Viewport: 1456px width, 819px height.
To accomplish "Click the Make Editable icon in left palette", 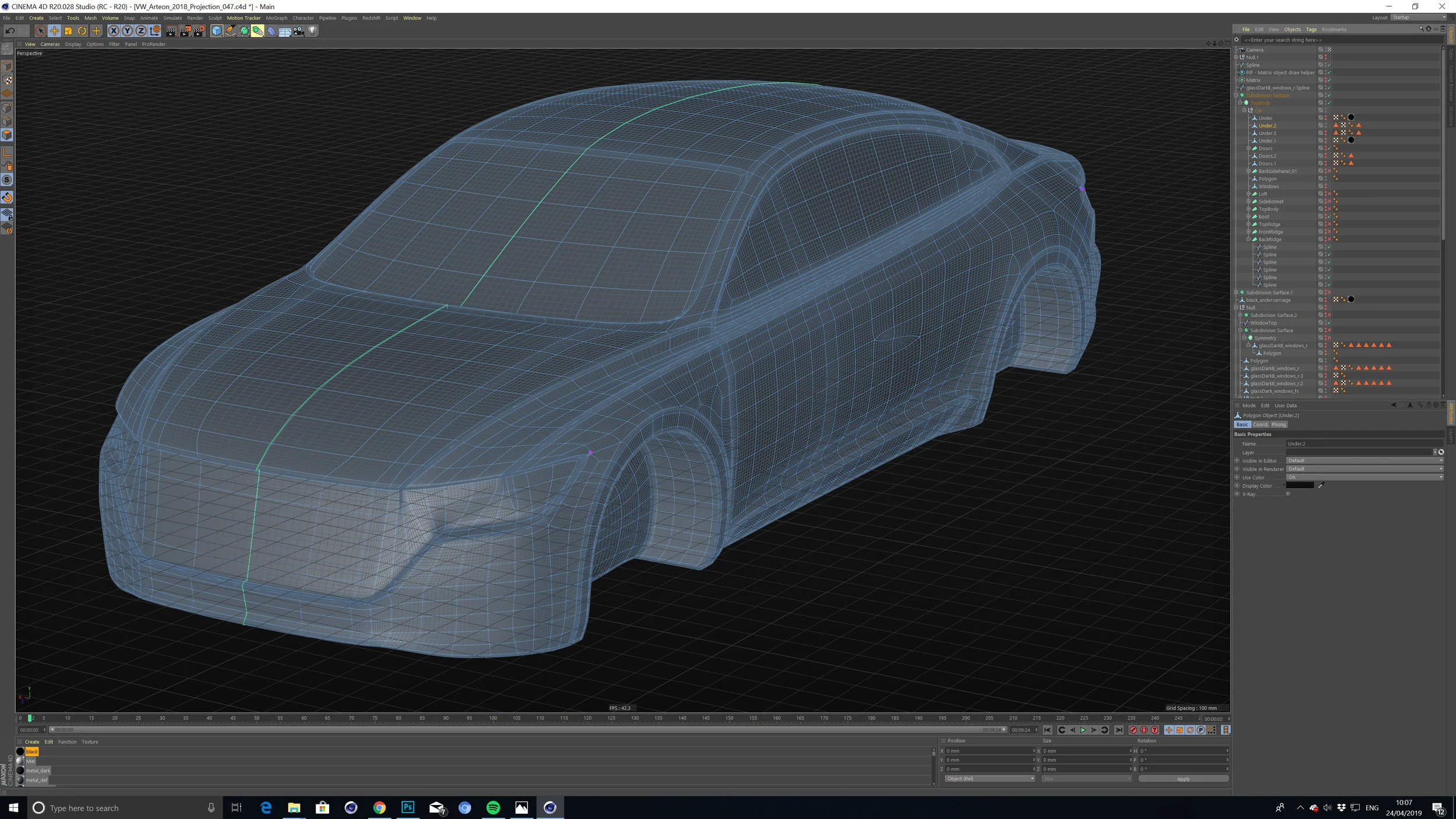I will [7, 48].
